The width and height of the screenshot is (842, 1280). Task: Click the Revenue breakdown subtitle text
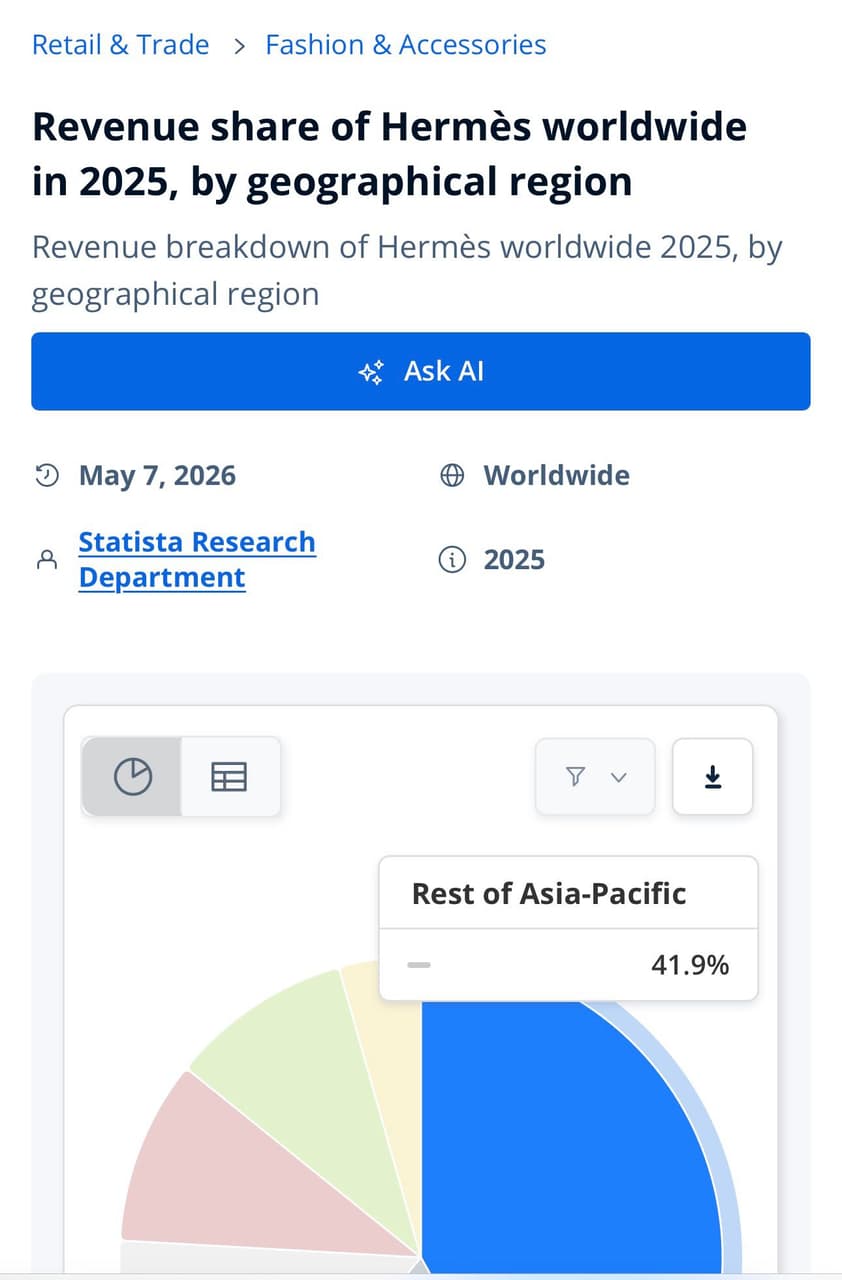pos(407,270)
